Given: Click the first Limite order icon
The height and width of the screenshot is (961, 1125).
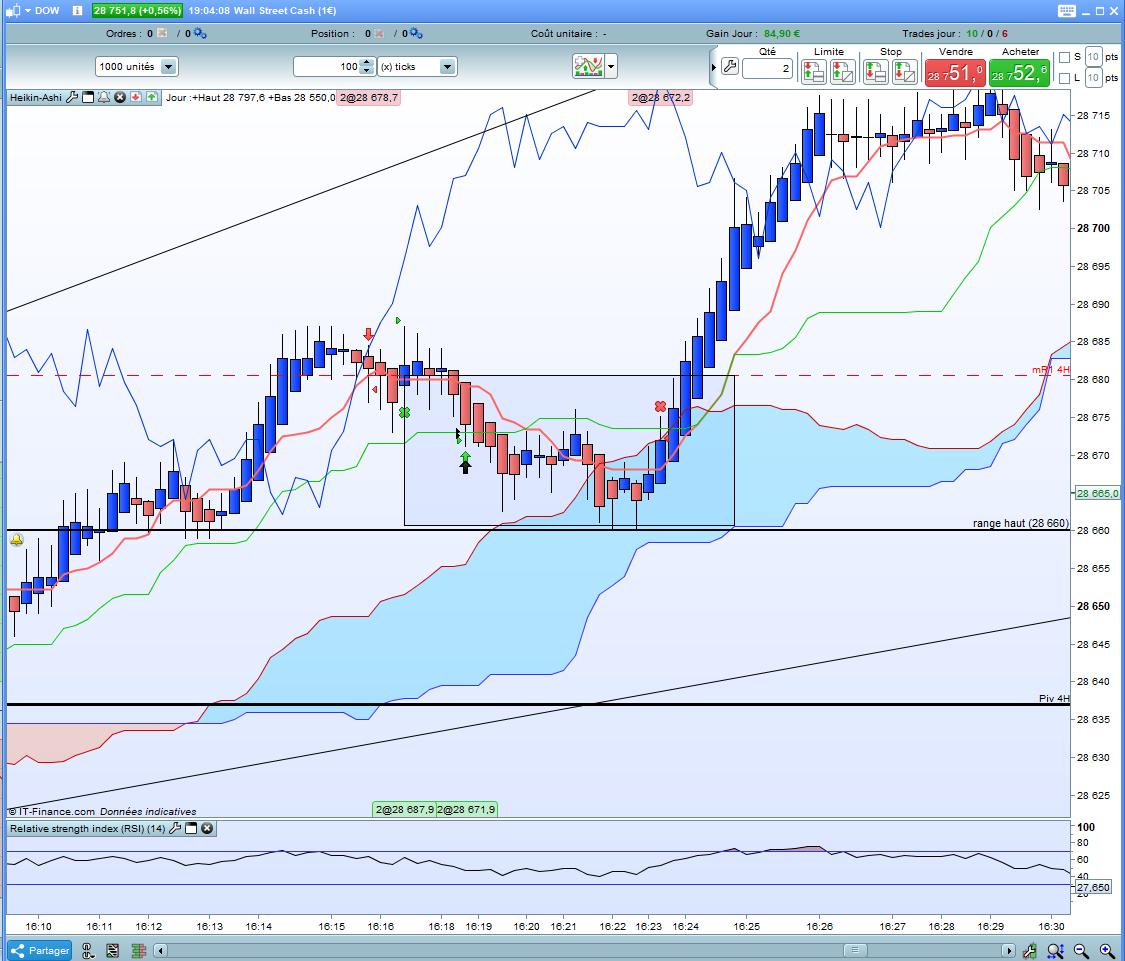Looking at the screenshot, I should click(814, 72).
